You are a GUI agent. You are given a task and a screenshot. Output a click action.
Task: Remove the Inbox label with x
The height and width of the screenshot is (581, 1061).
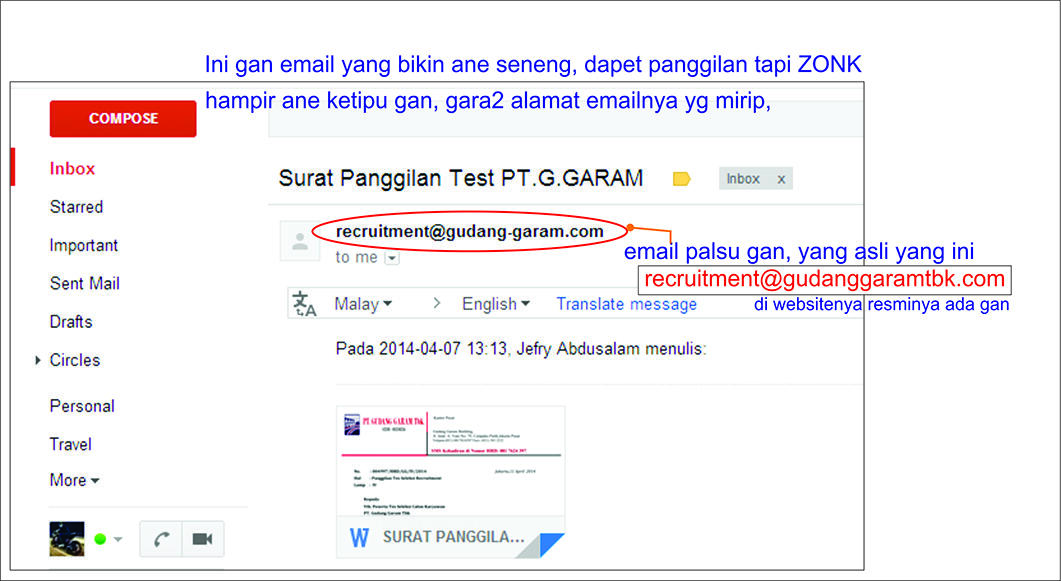pos(781,179)
